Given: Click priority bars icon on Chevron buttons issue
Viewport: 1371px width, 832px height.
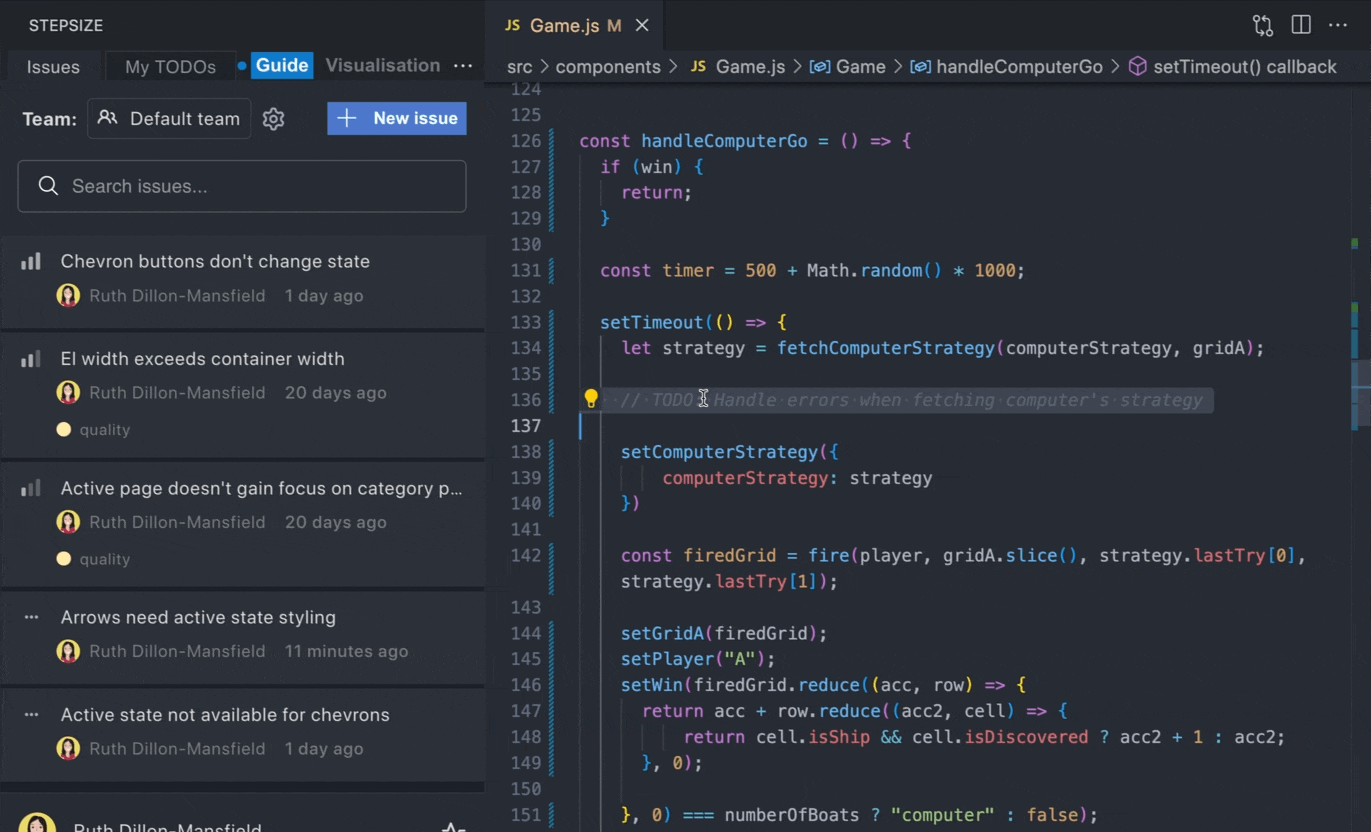Looking at the screenshot, I should [x=31, y=262].
